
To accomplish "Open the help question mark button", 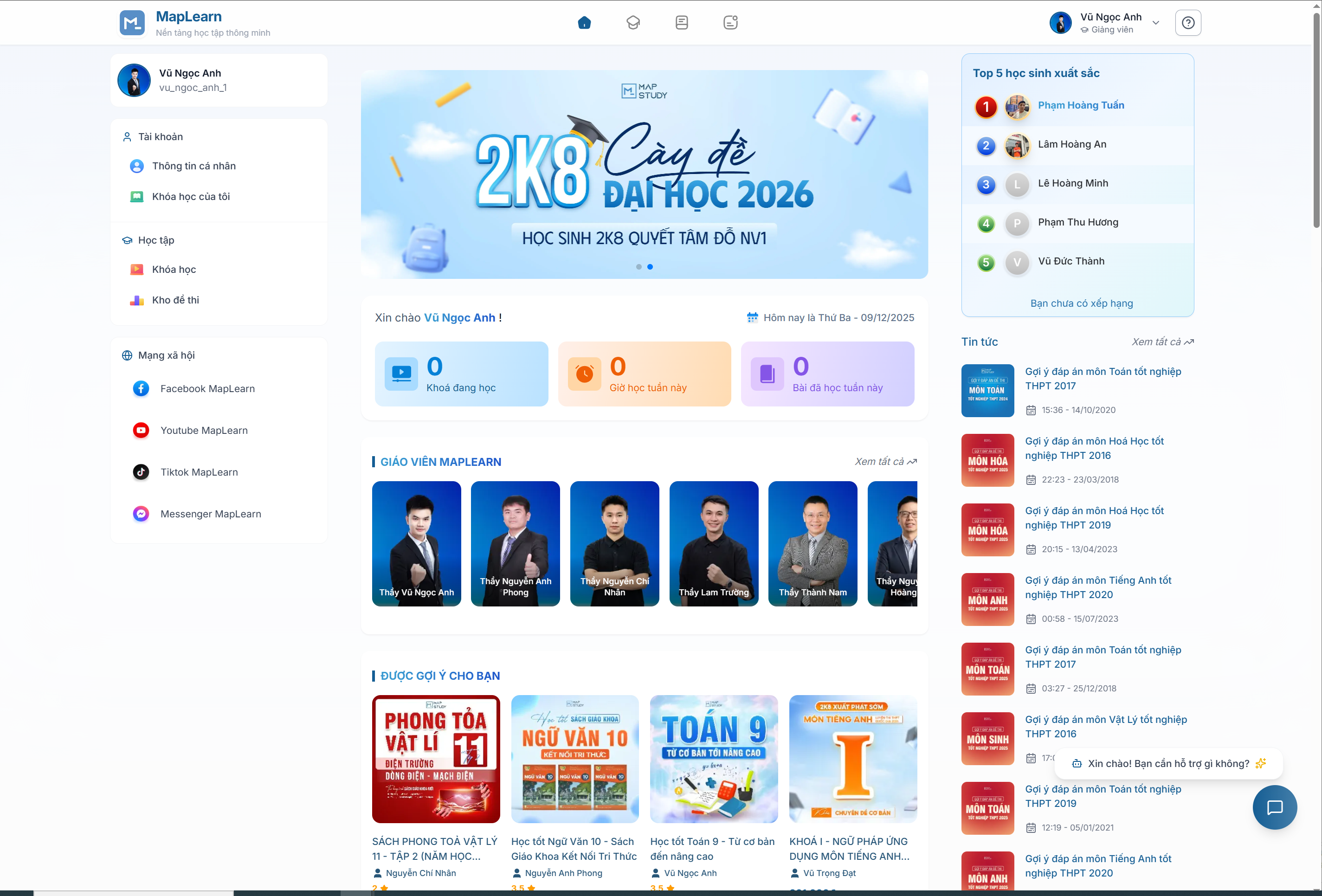I will (1188, 23).
